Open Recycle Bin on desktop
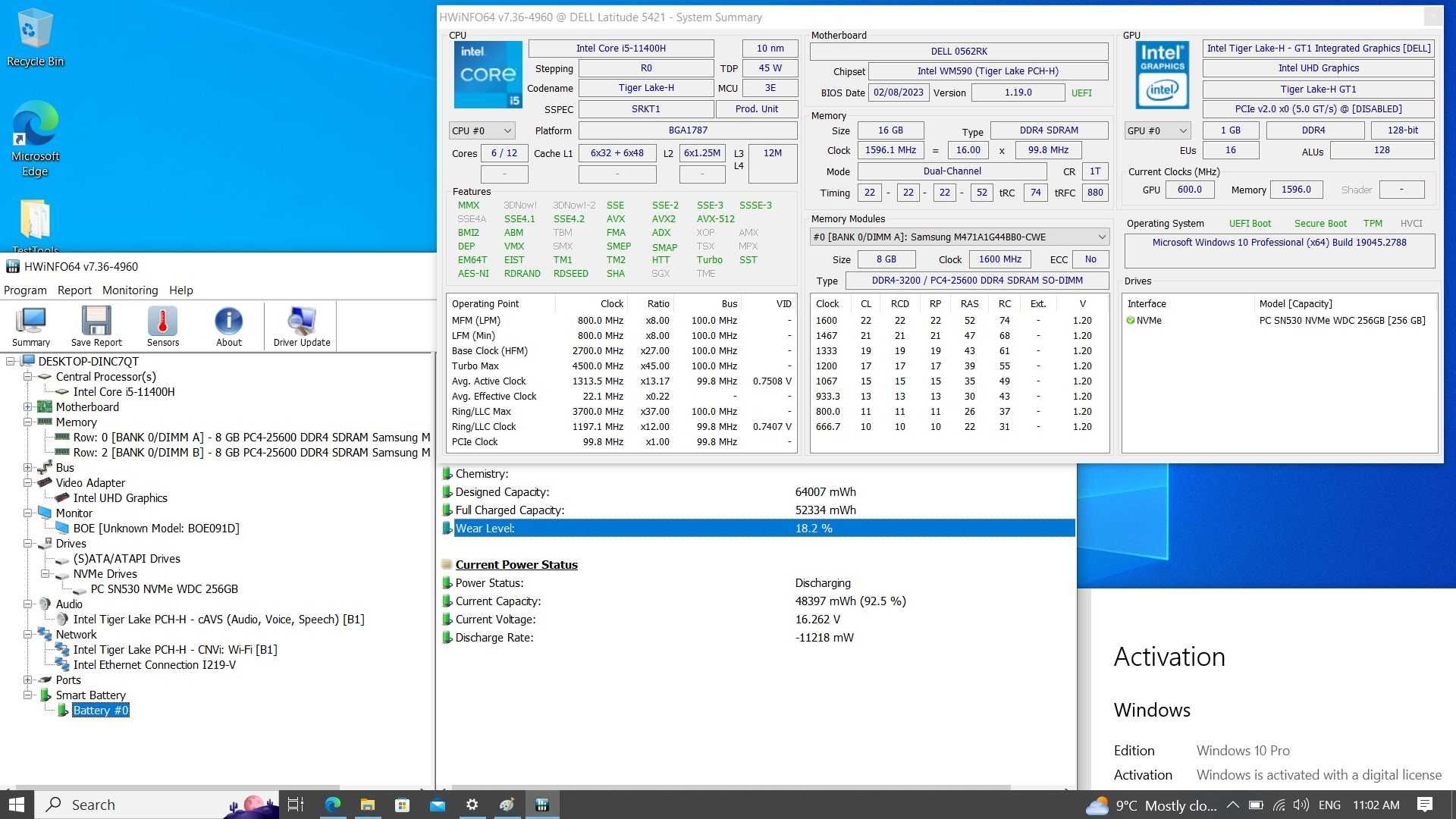Viewport: 1456px width, 819px height. [x=35, y=38]
